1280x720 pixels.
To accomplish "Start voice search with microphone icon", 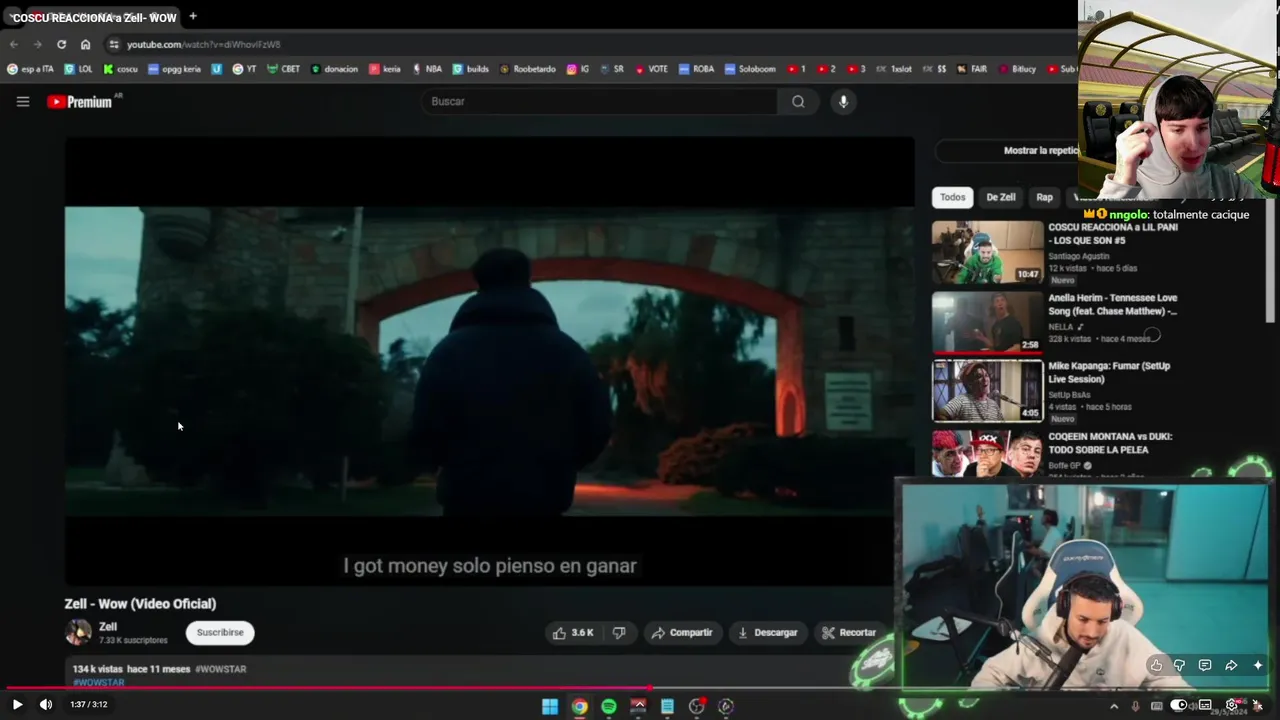I will 843,101.
